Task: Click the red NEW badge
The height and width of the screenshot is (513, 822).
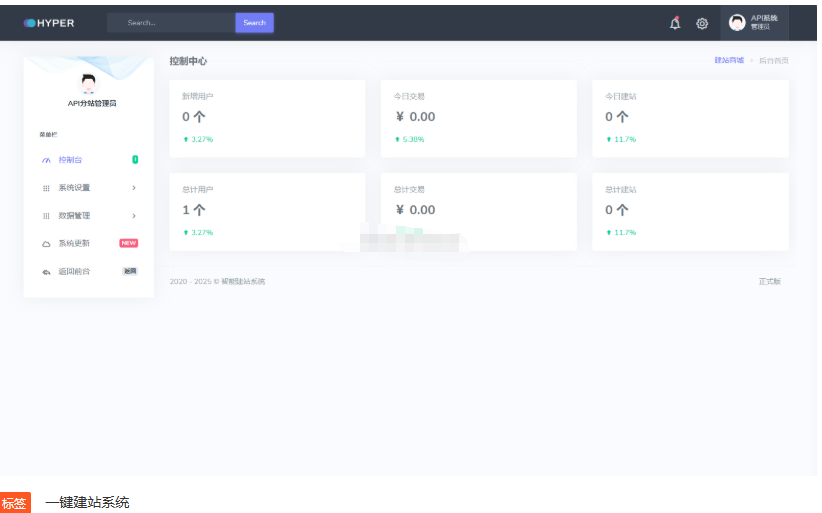Action: tap(128, 243)
